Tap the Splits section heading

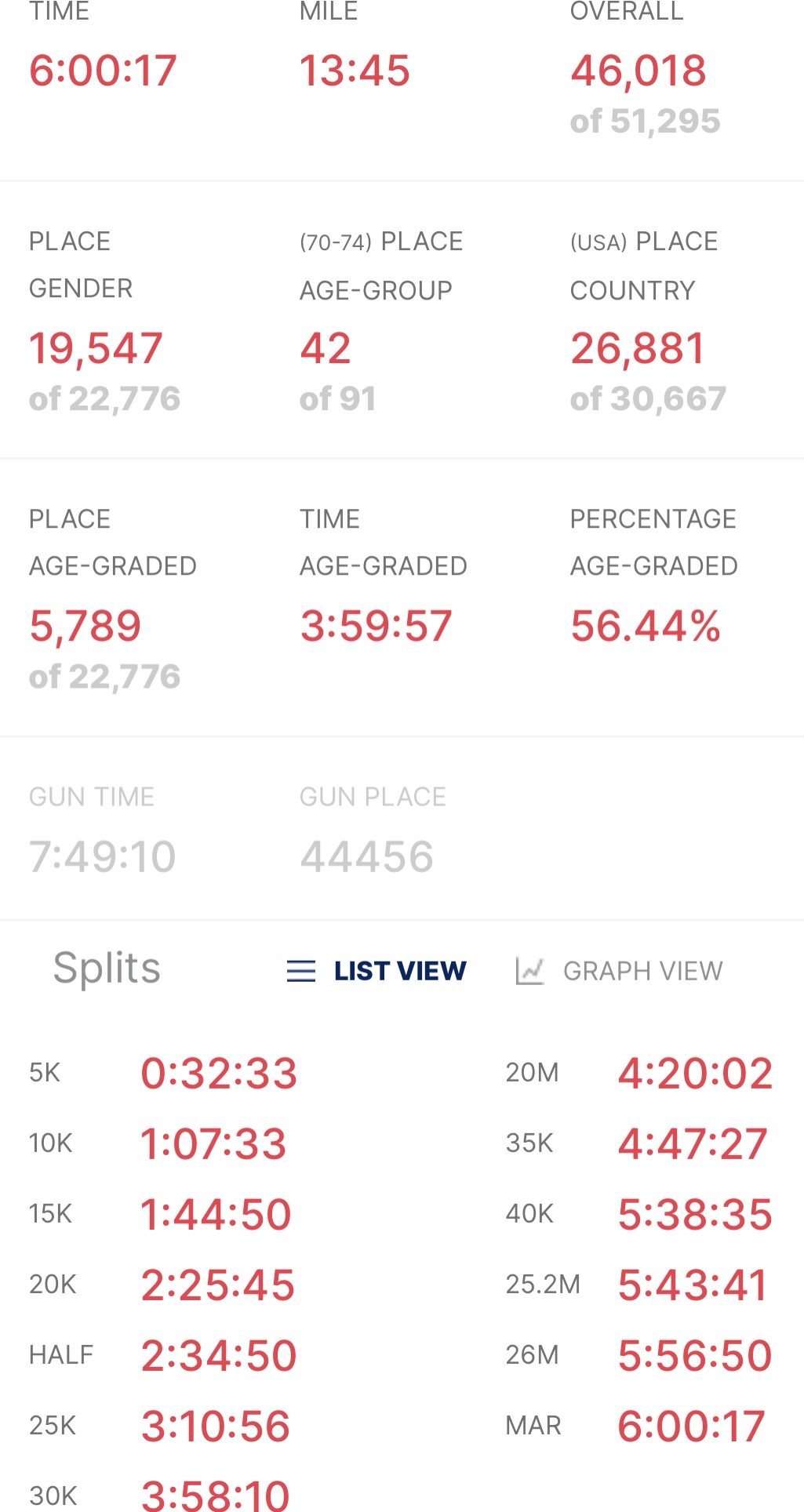pyautogui.click(x=107, y=968)
